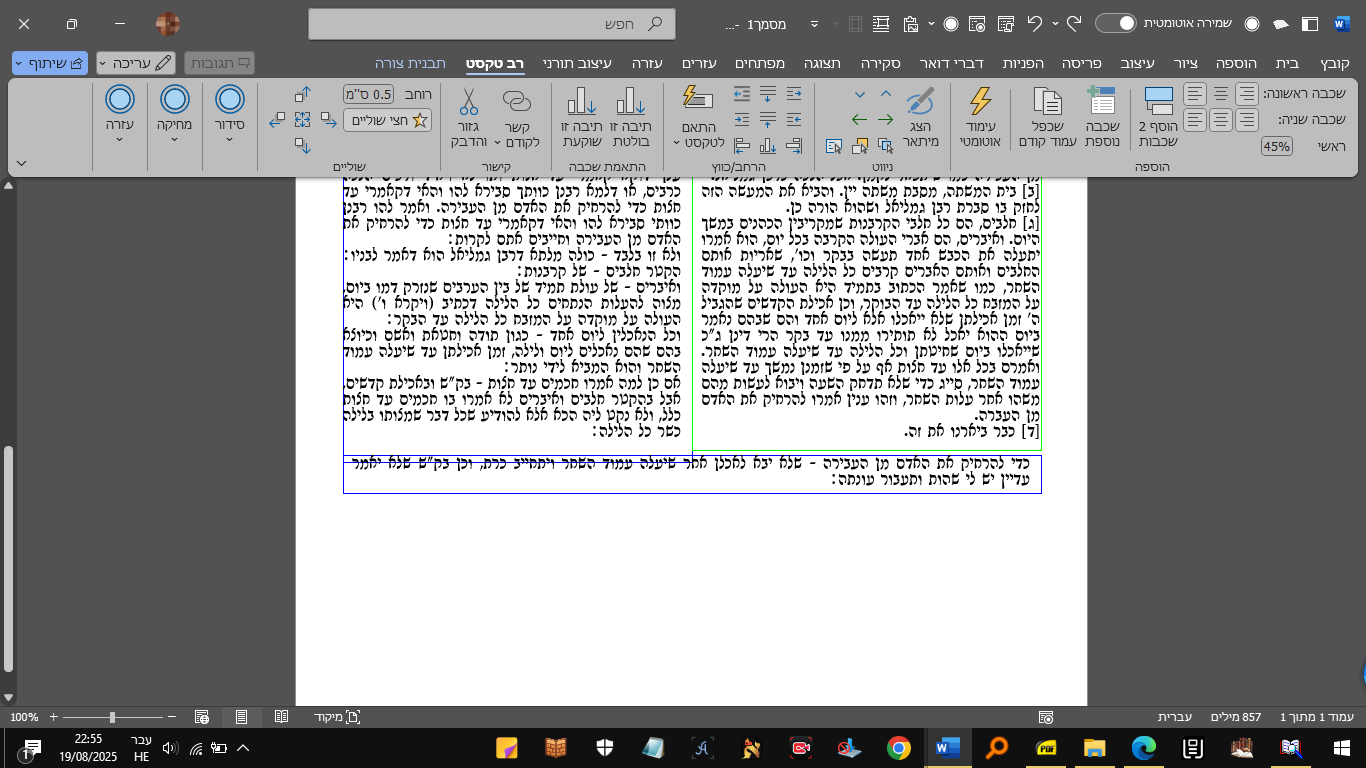
Task: Open Google Chrome from the taskbar
Action: [898, 747]
